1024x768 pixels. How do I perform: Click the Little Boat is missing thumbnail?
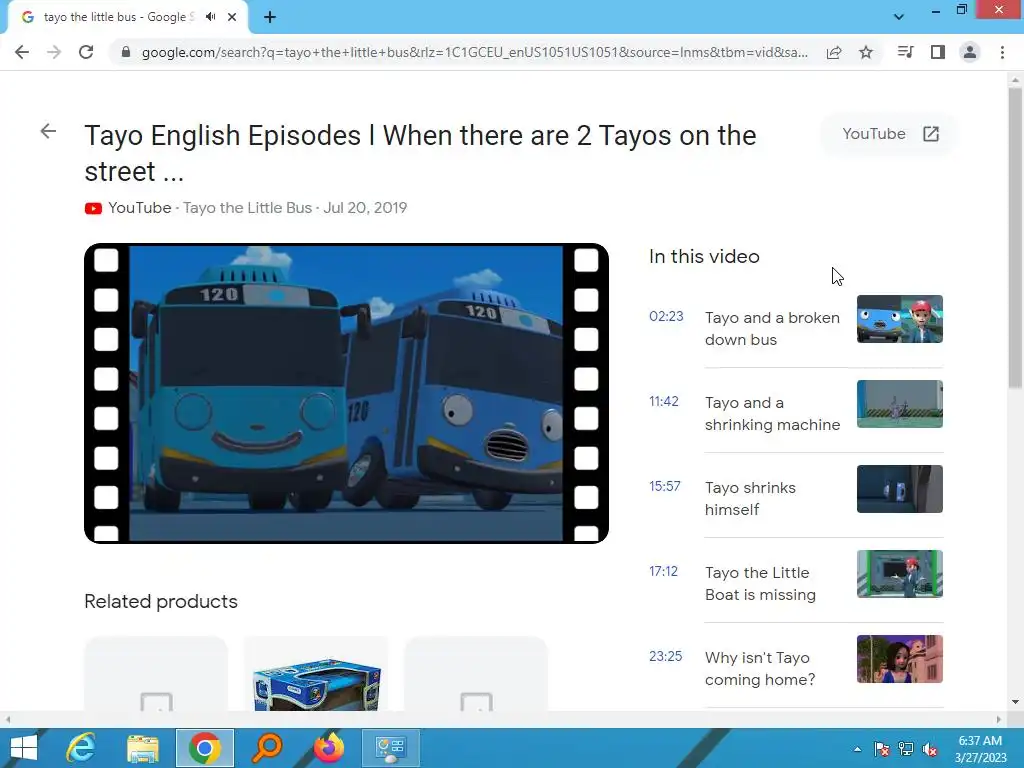pos(899,573)
